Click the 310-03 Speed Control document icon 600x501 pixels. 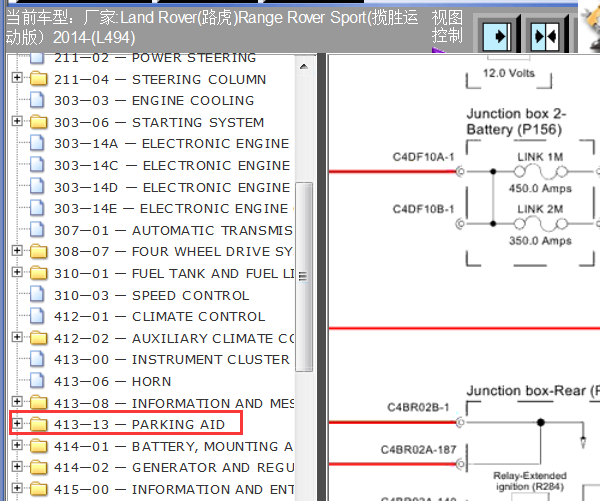[37, 294]
